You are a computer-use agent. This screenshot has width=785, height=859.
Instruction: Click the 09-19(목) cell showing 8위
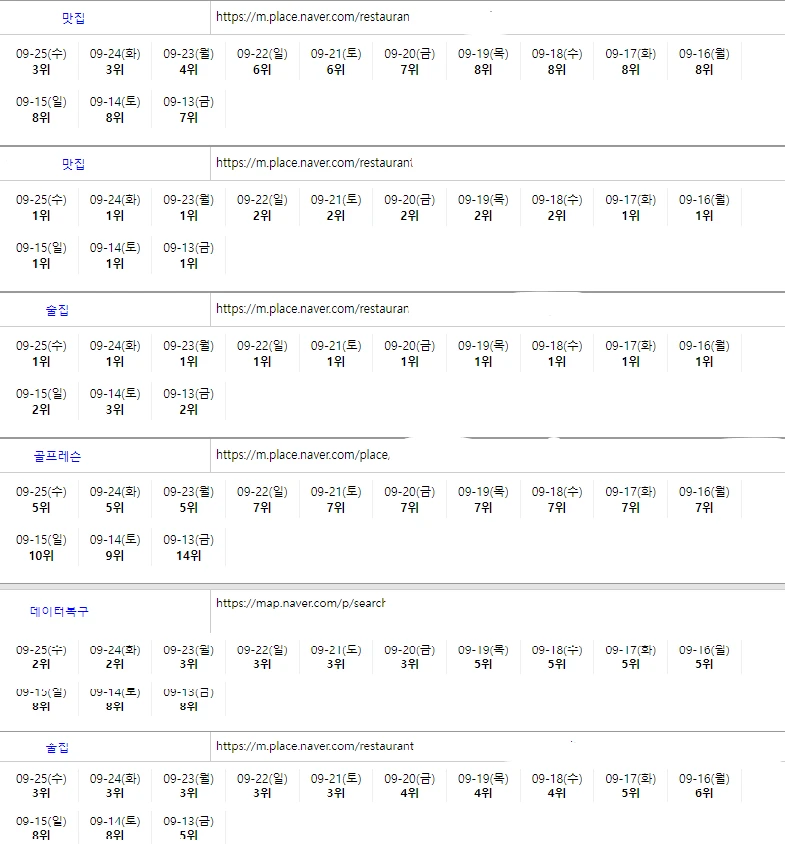click(x=483, y=62)
